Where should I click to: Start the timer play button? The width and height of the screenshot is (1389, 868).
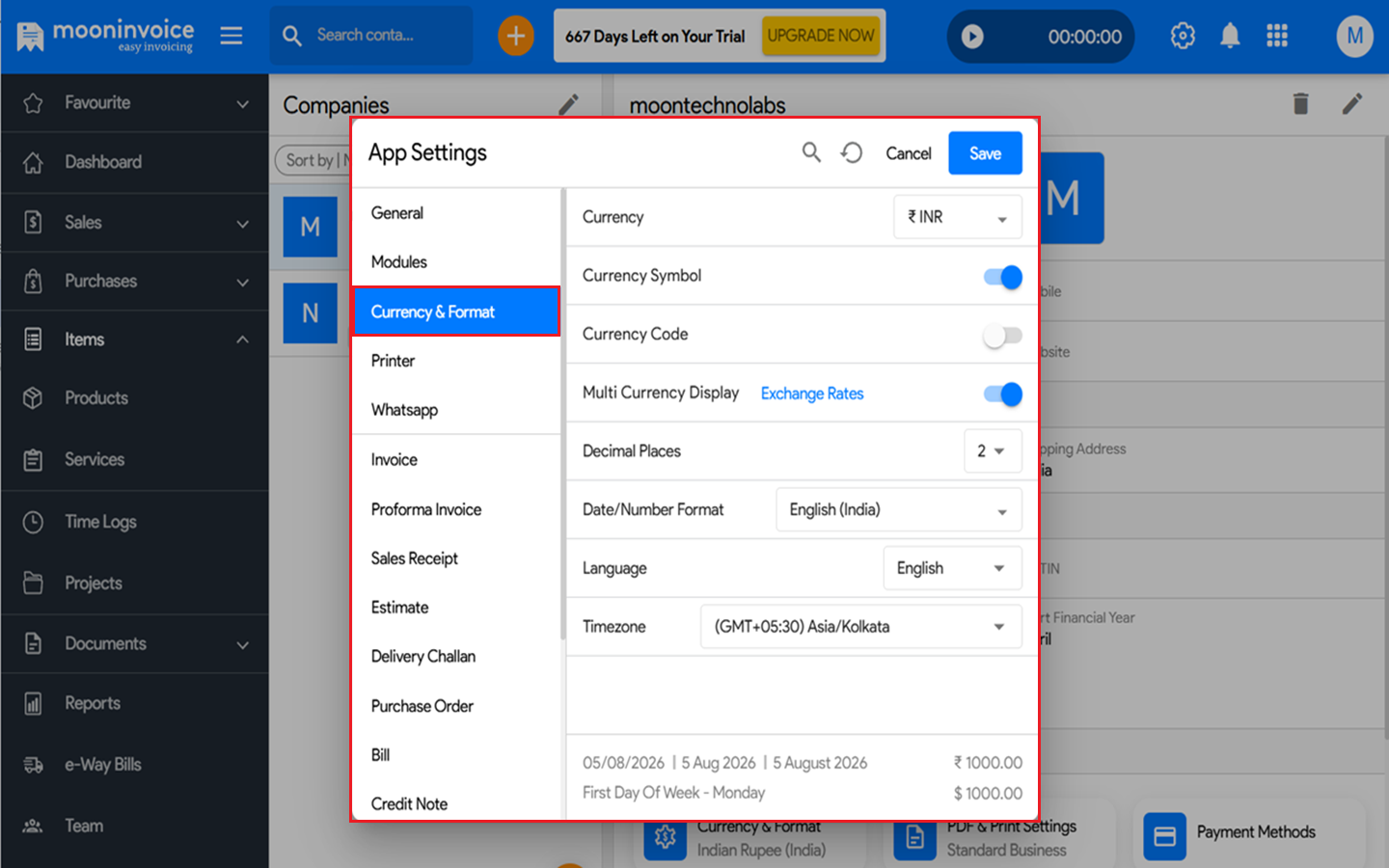click(x=972, y=37)
